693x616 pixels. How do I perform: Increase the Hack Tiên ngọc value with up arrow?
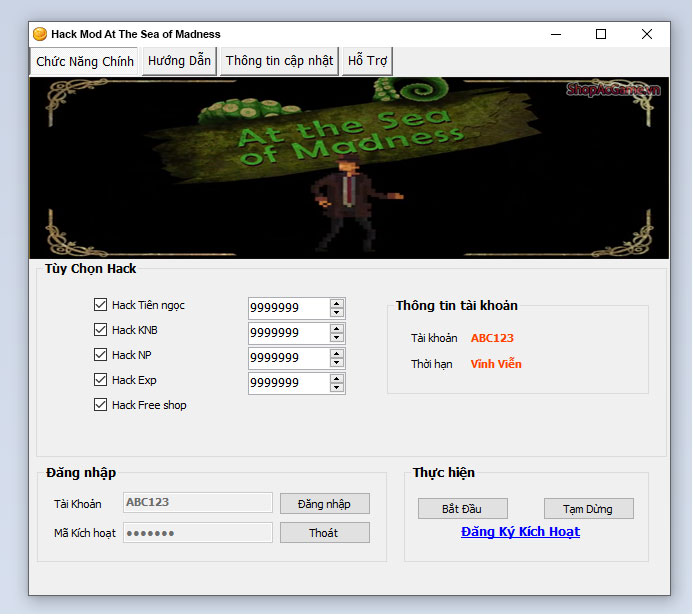pos(337,304)
